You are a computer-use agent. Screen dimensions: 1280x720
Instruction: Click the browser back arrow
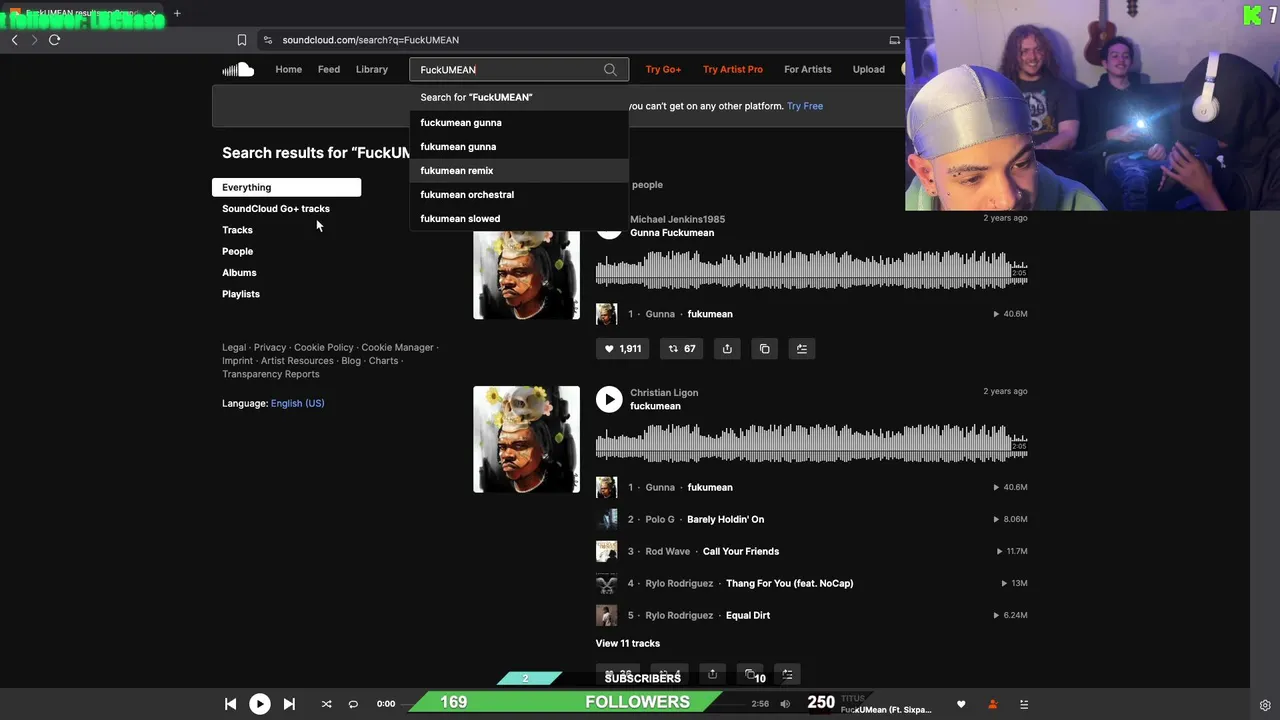pos(14,40)
